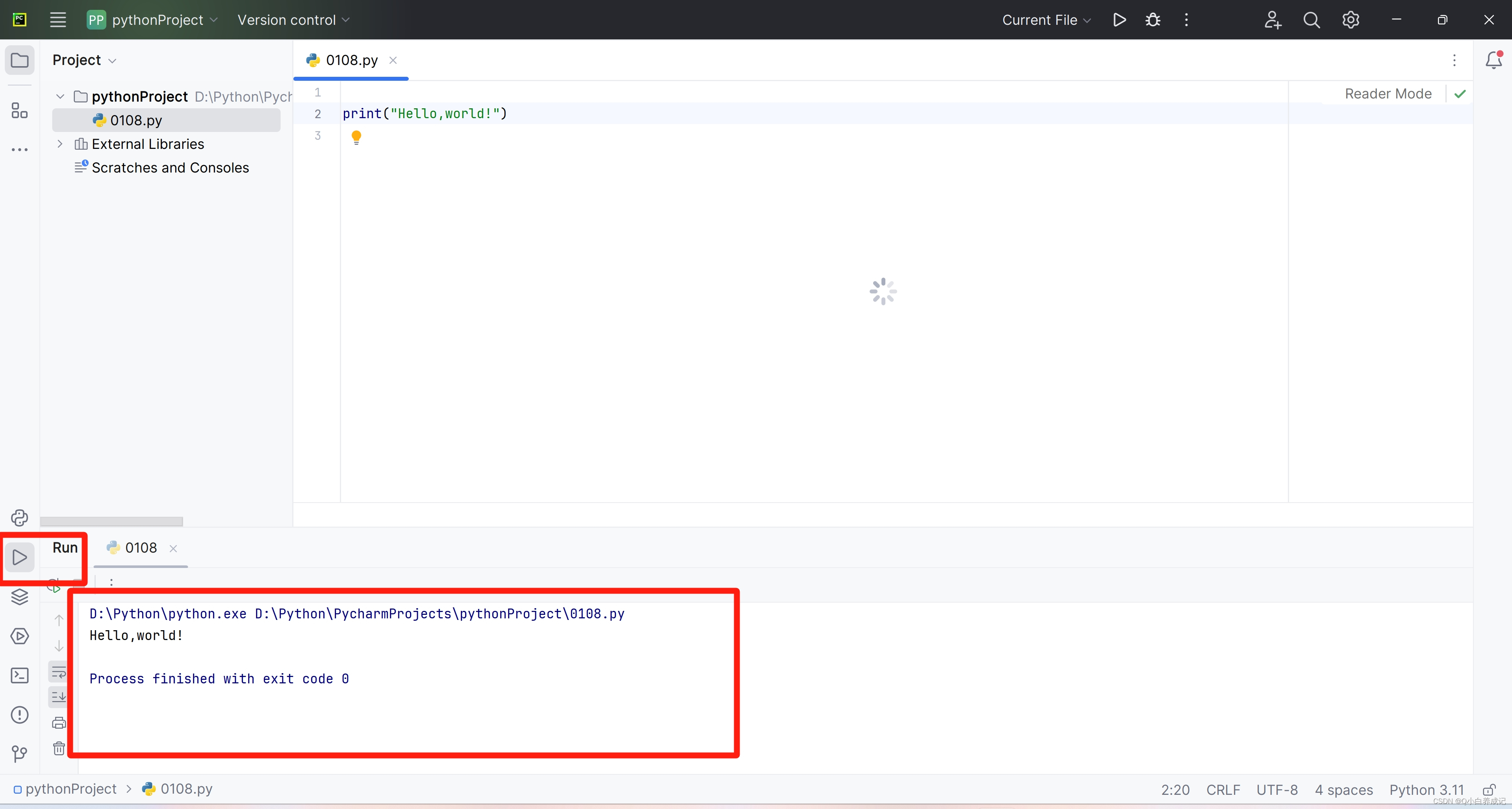Open Settings via the gear icon

click(x=1351, y=19)
